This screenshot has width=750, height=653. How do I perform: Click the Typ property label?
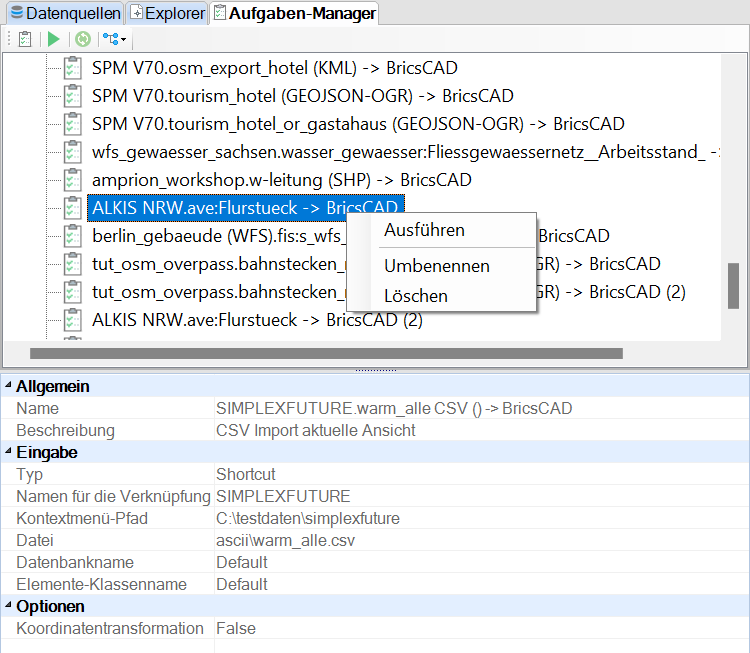coord(29,474)
